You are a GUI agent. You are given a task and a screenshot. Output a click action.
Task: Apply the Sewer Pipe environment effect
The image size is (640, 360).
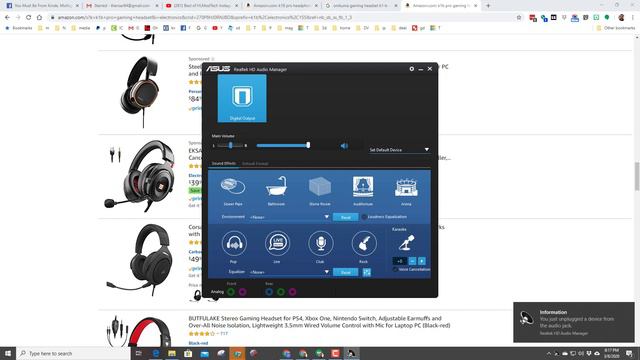pyautogui.click(x=233, y=191)
